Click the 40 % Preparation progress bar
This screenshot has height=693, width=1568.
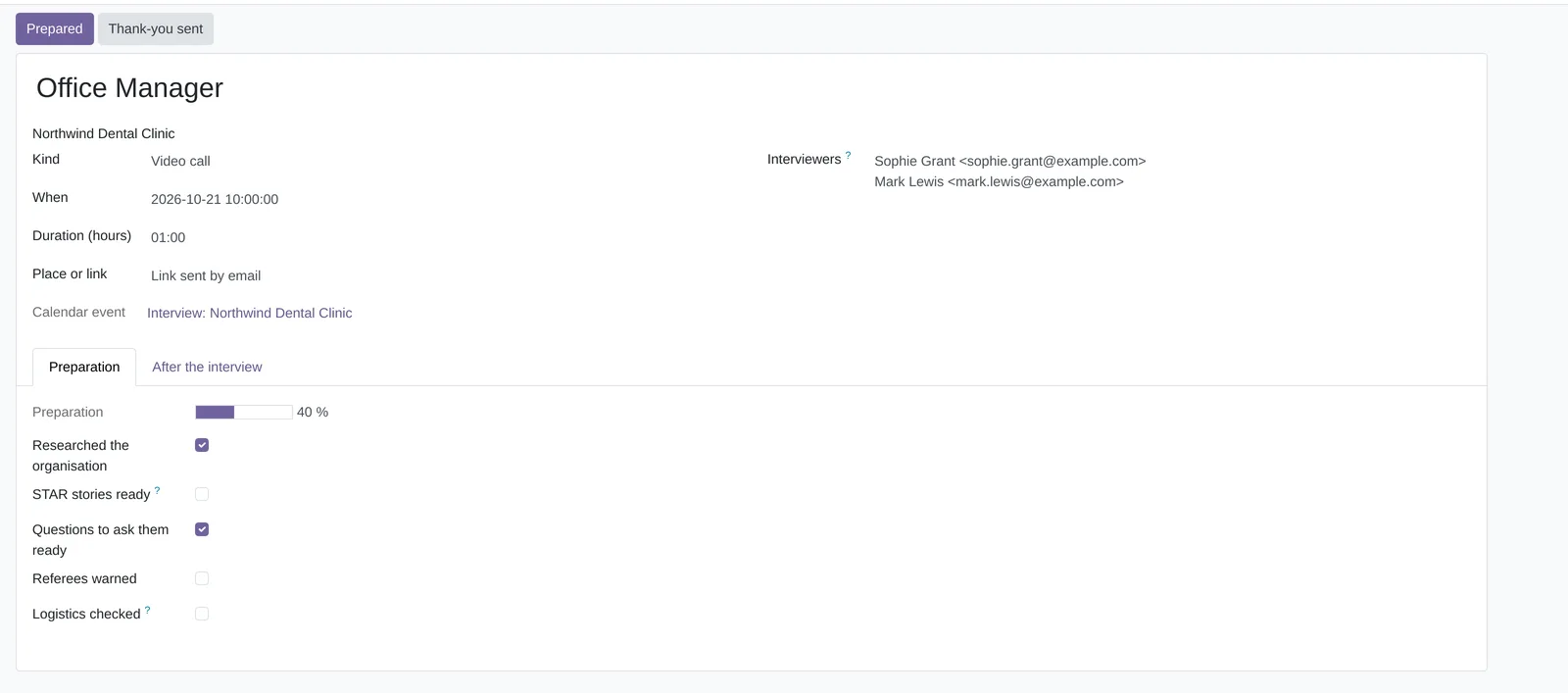point(244,412)
